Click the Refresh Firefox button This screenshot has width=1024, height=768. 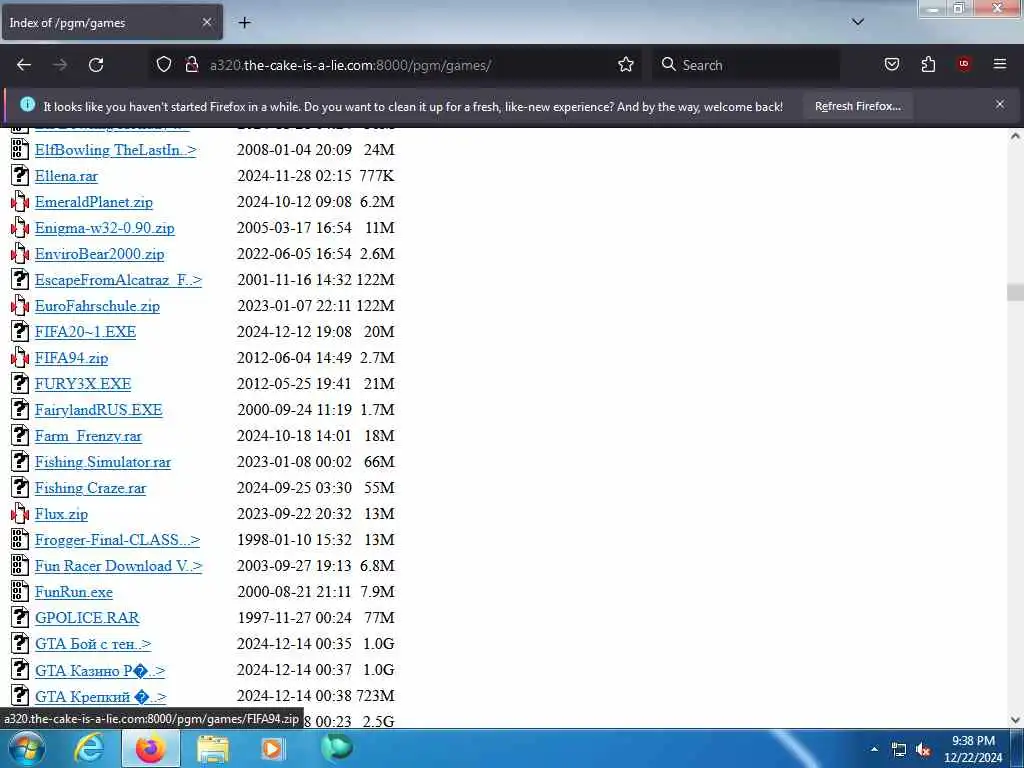pos(857,106)
